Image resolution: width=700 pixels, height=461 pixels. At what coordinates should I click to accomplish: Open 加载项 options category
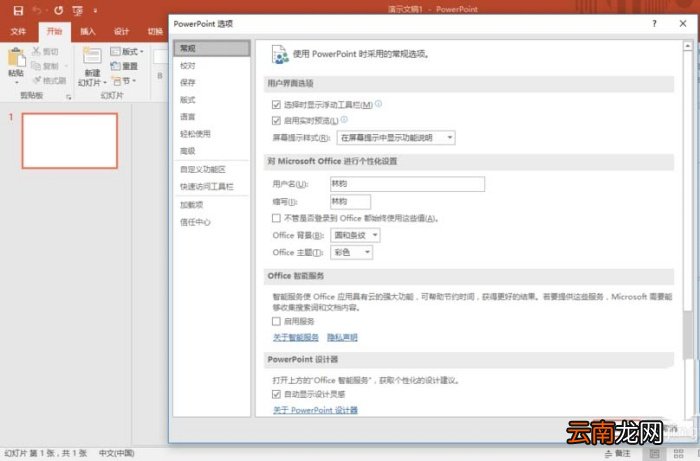pyautogui.click(x=212, y=205)
